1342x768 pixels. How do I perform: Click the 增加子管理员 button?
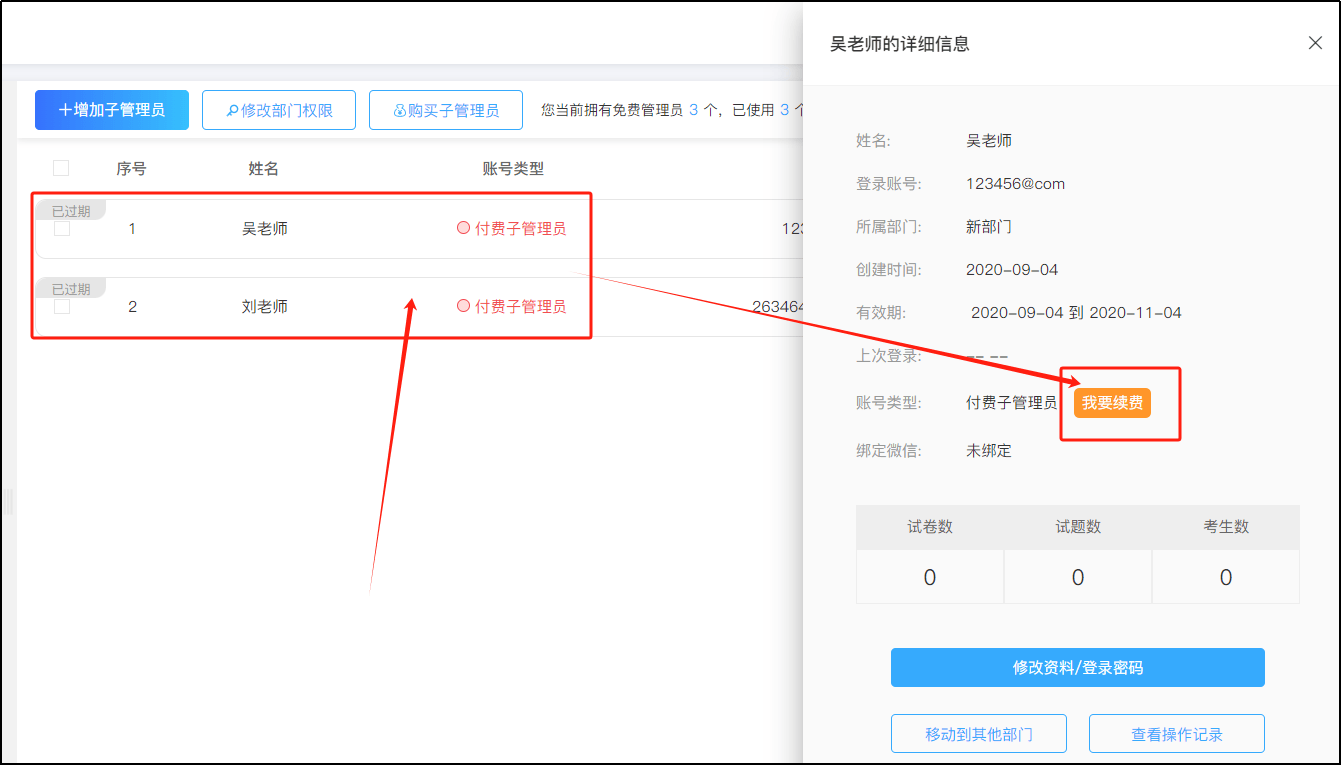(111, 110)
